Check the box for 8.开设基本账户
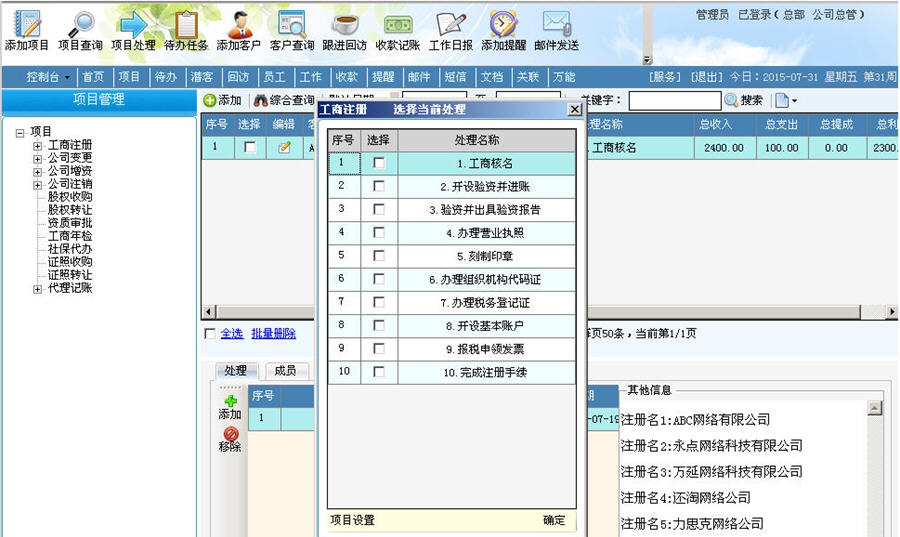This screenshot has height=537, width=900. 379,325
